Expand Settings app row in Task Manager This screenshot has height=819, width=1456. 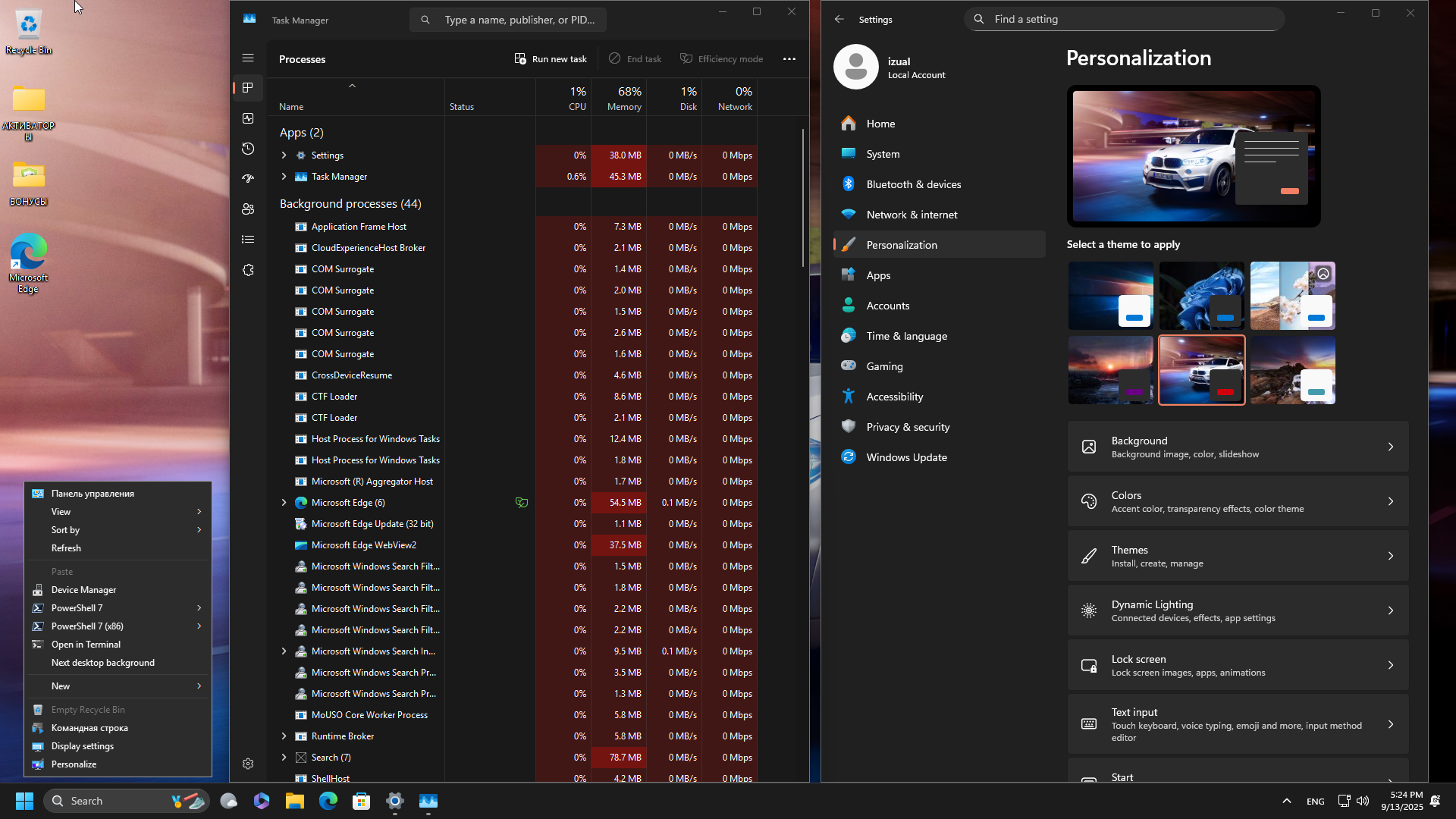click(284, 155)
